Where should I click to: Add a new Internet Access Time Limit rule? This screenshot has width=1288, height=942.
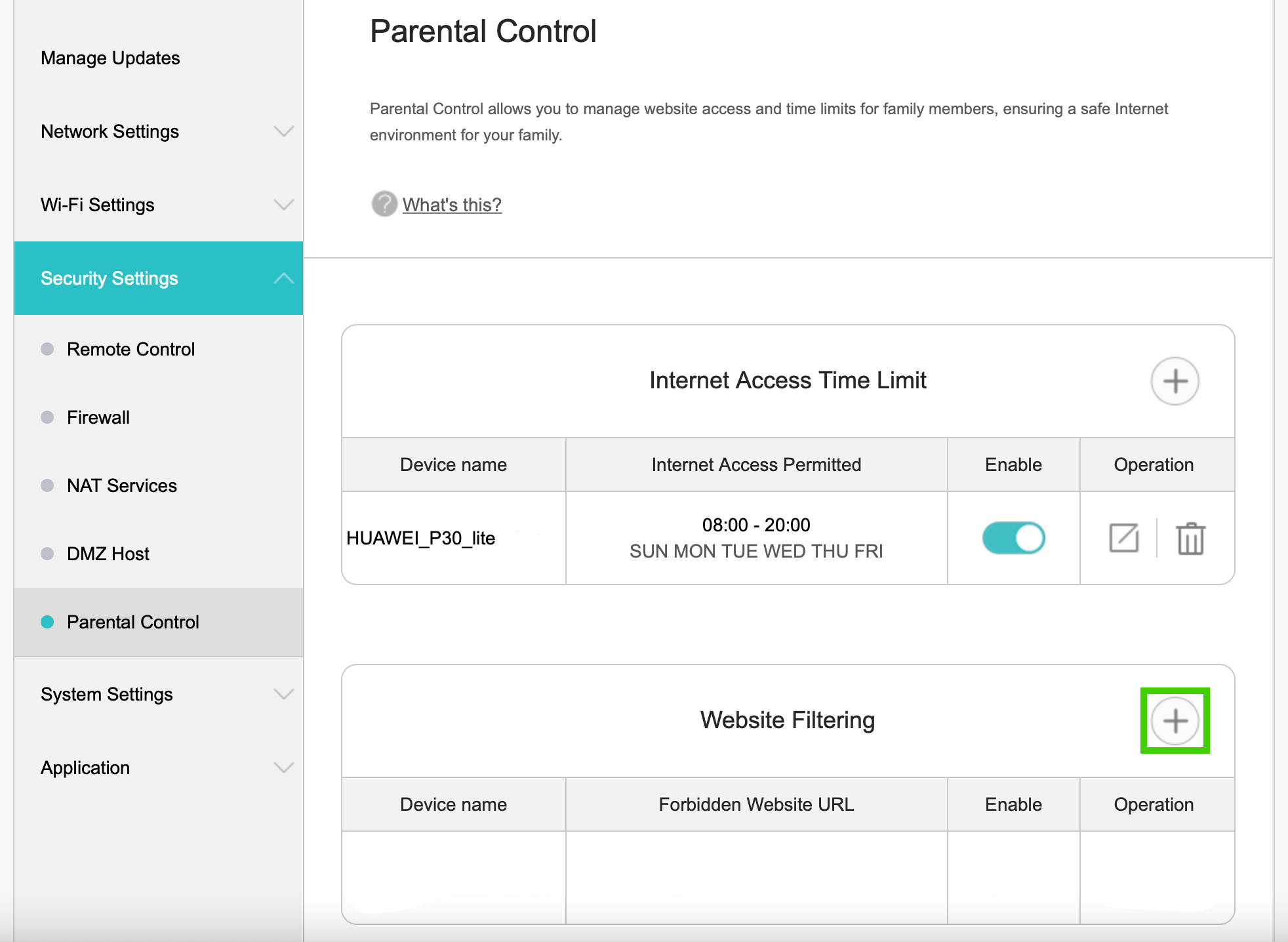[1175, 381]
